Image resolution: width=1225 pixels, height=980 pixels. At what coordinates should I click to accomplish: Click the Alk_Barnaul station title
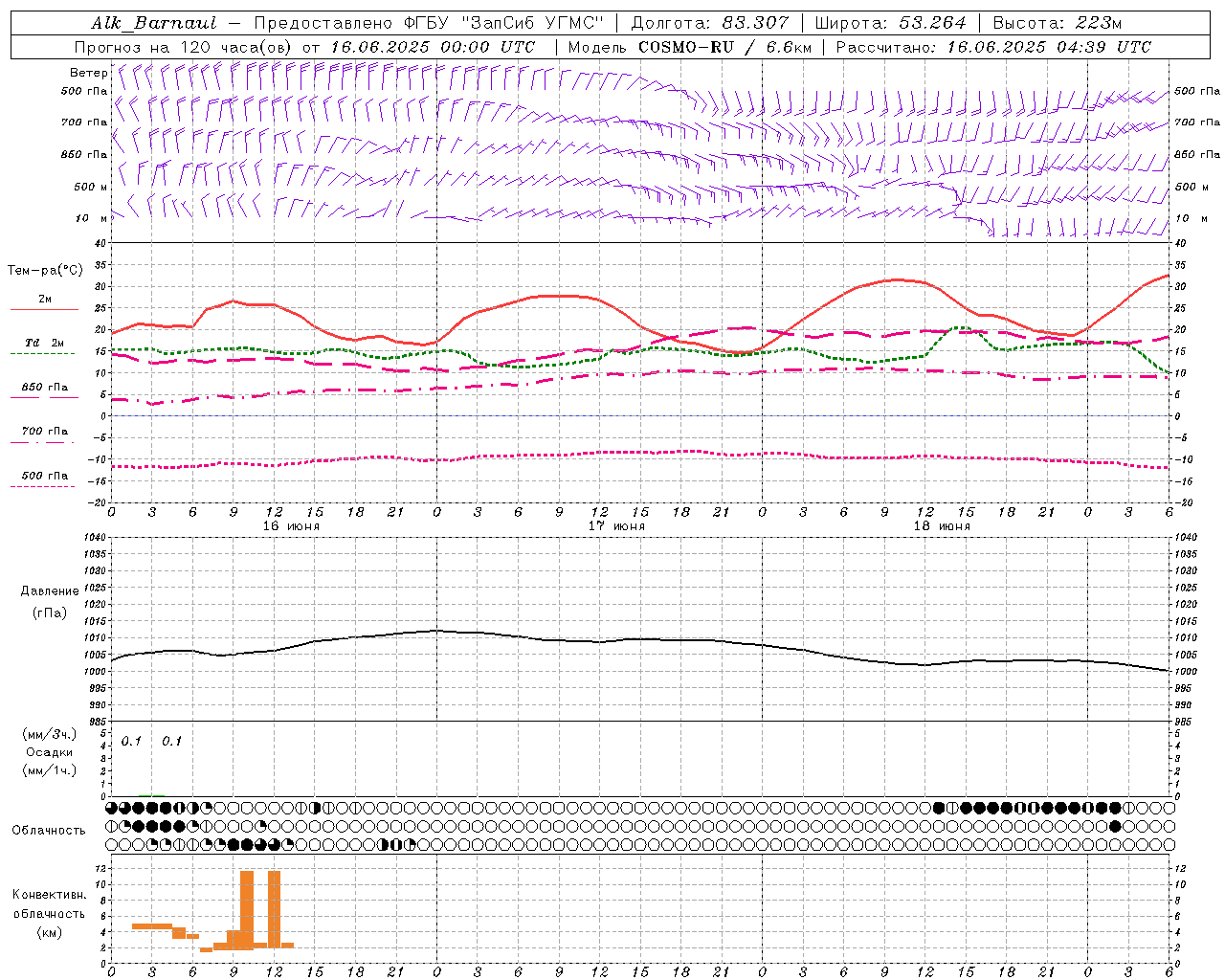[154, 23]
